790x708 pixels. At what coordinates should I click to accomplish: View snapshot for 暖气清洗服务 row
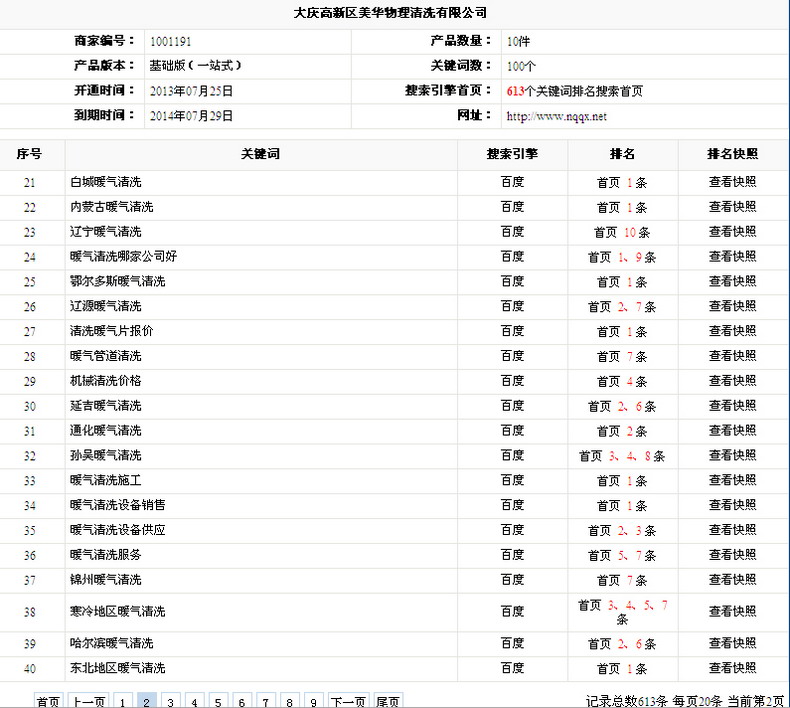pos(733,555)
